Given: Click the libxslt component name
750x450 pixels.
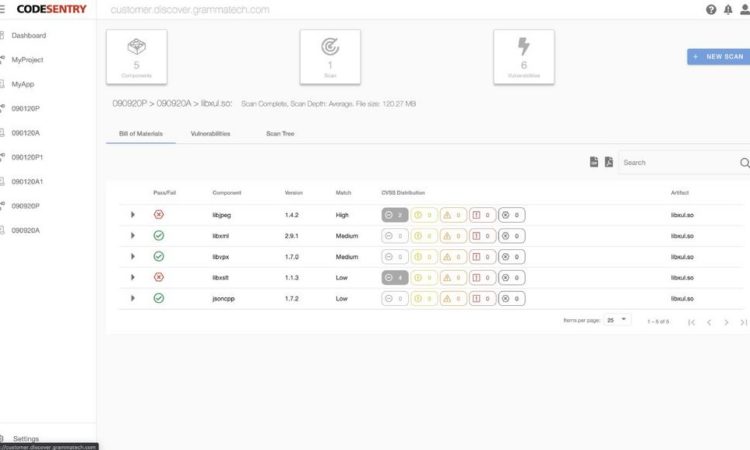Looking at the screenshot, I should [x=221, y=277].
